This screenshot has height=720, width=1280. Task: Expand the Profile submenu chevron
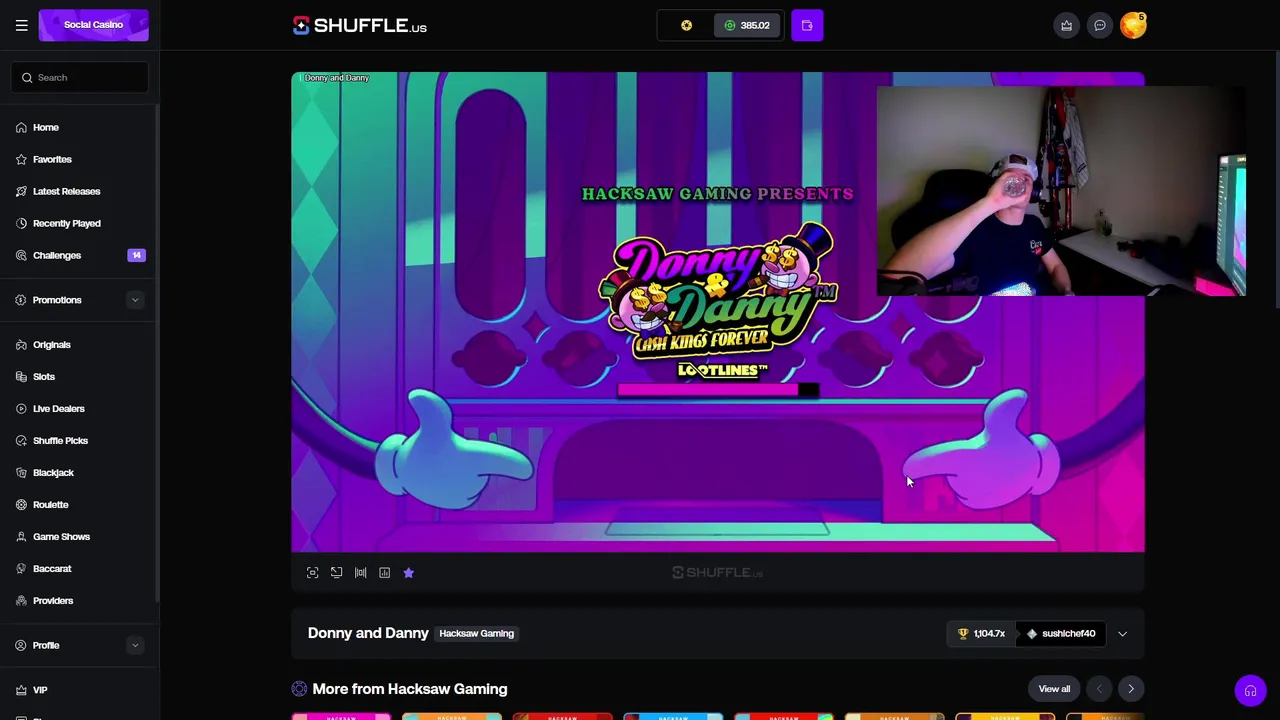pyautogui.click(x=135, y=645)
